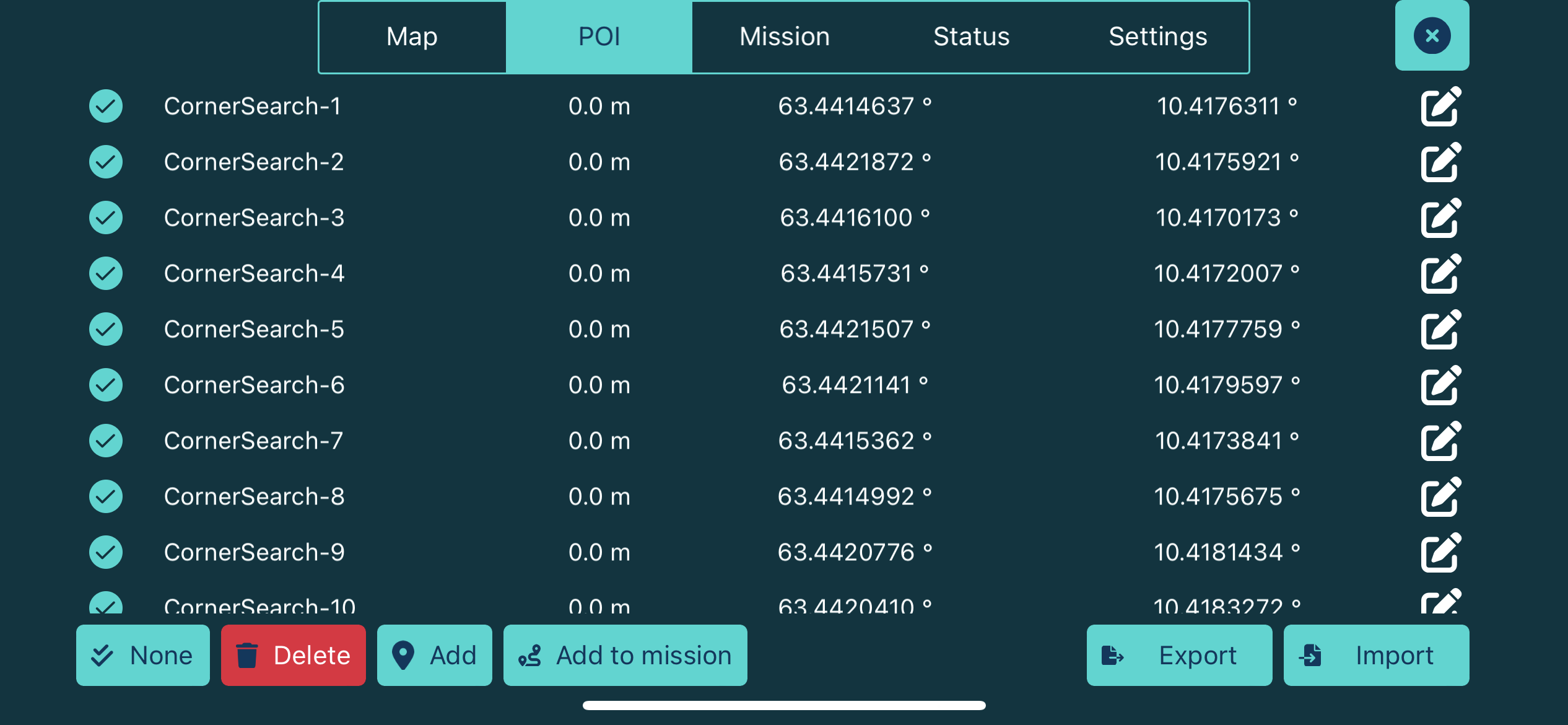This screenshot has width=1568, height=725.
Task: Open the Mission tab
Action: (785, 37)
